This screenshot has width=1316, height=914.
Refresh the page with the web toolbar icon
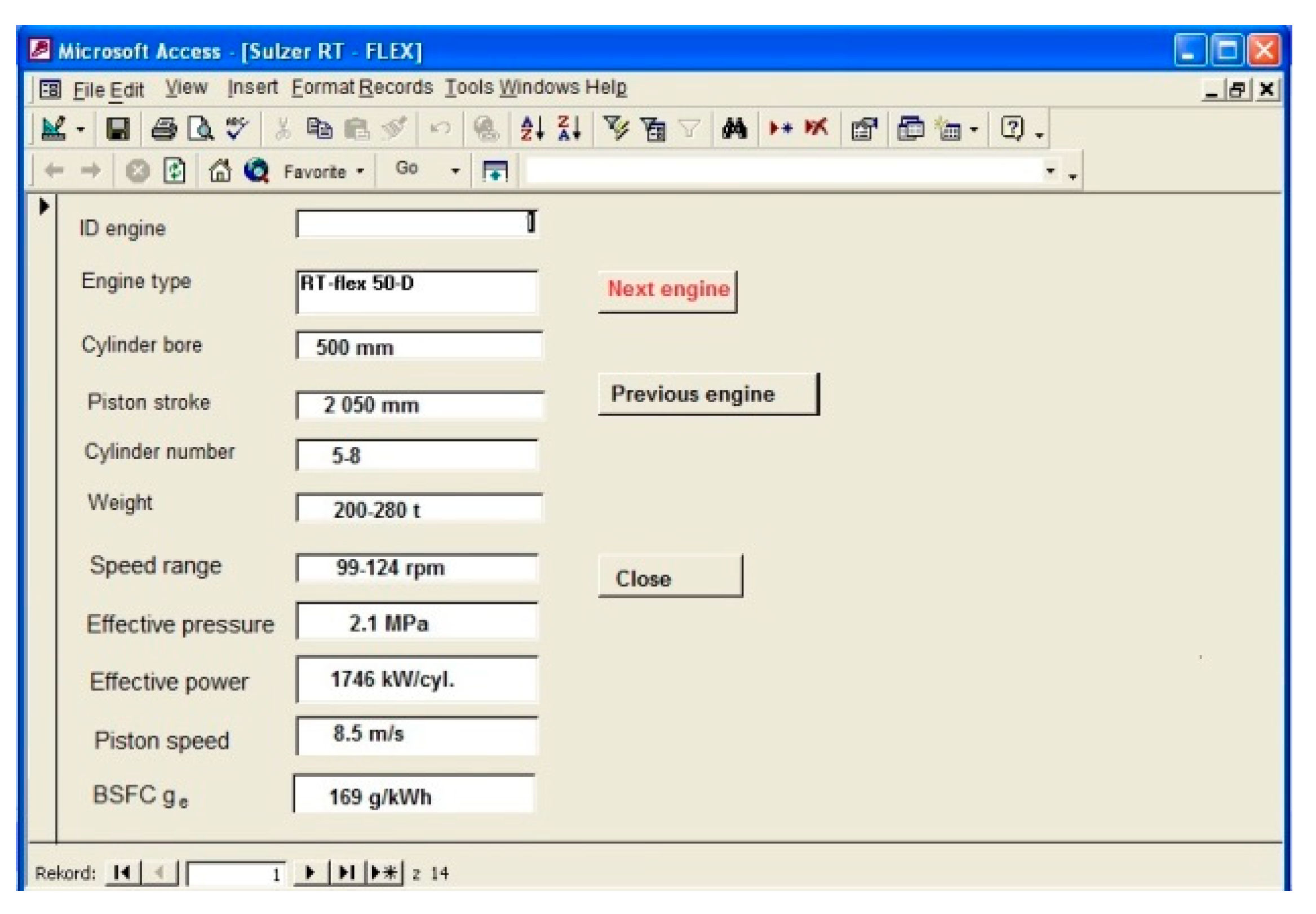(174, 170)
